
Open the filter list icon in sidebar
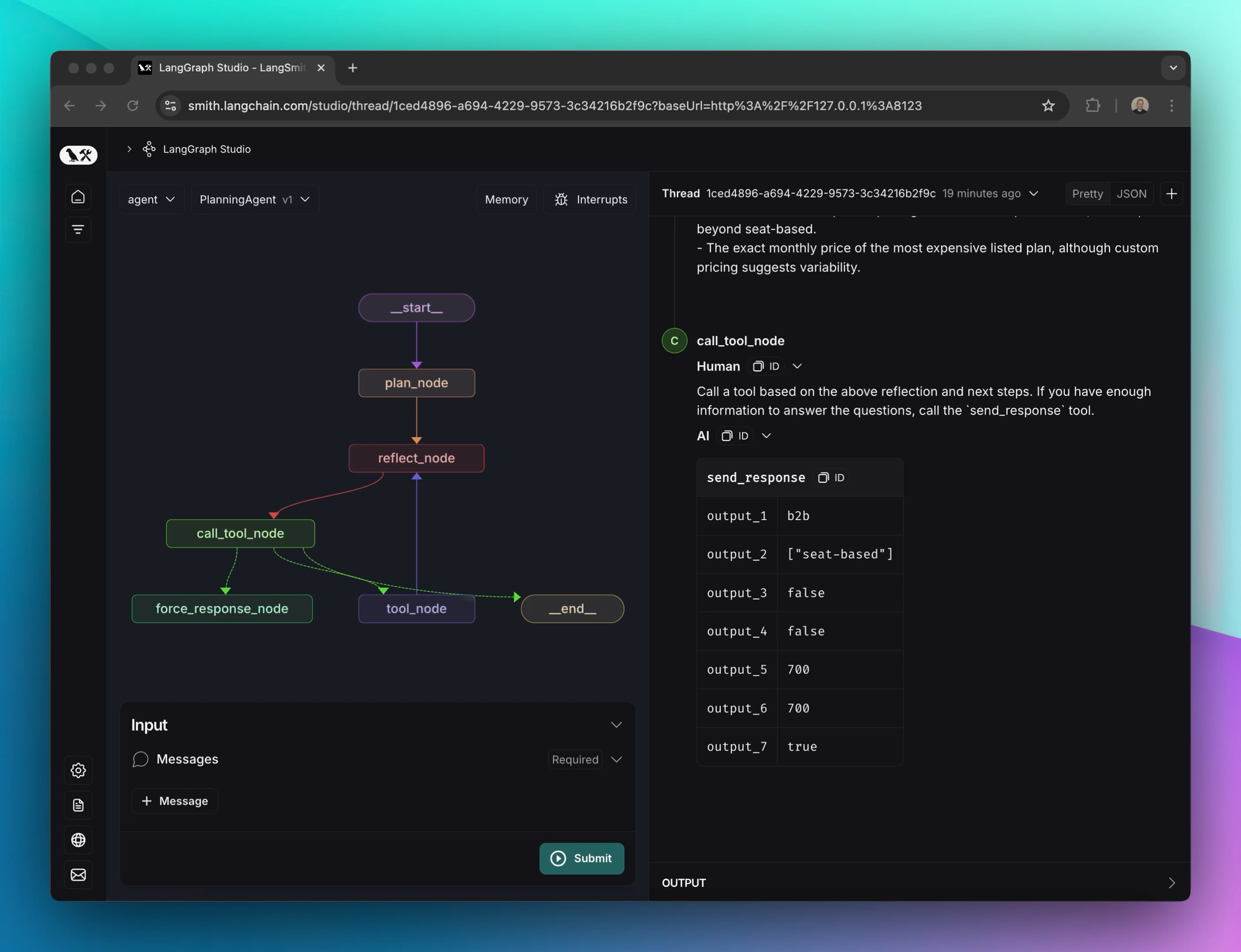point(78,230)
